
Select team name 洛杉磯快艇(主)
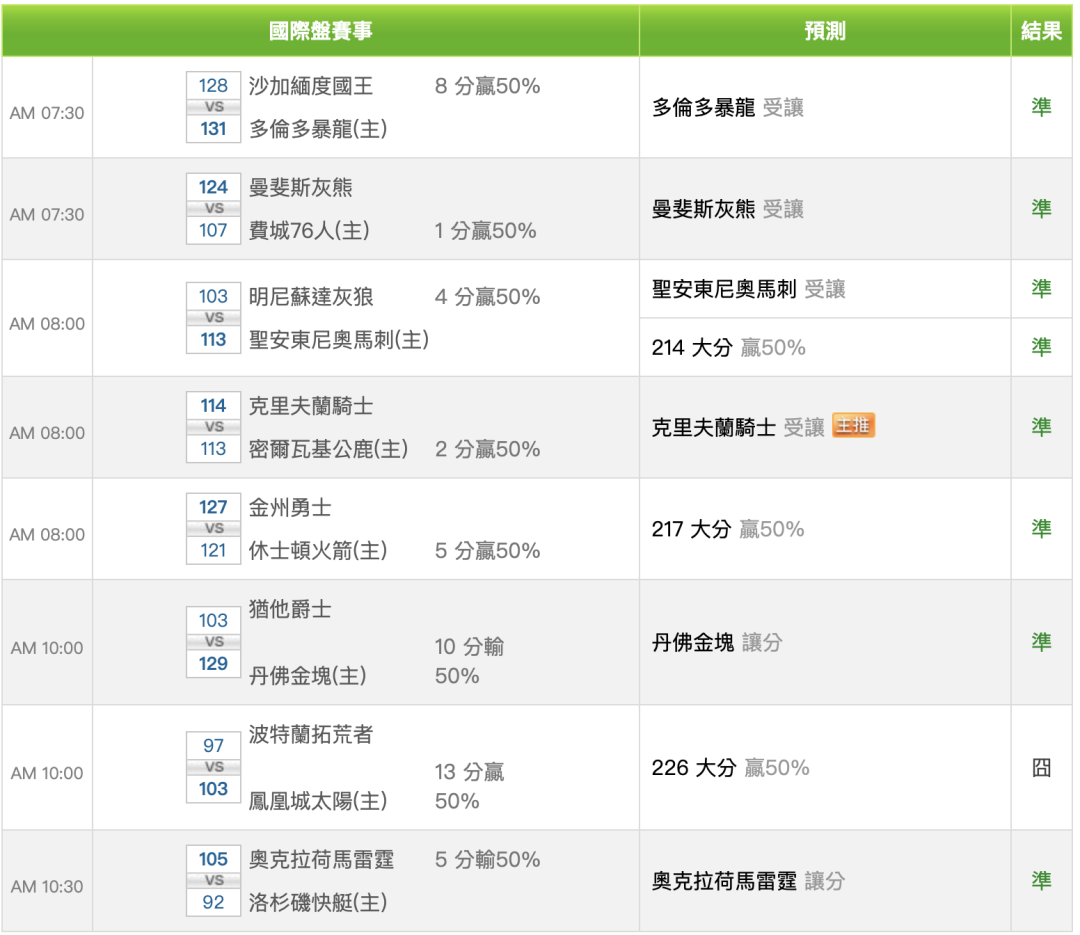(318, 903)
